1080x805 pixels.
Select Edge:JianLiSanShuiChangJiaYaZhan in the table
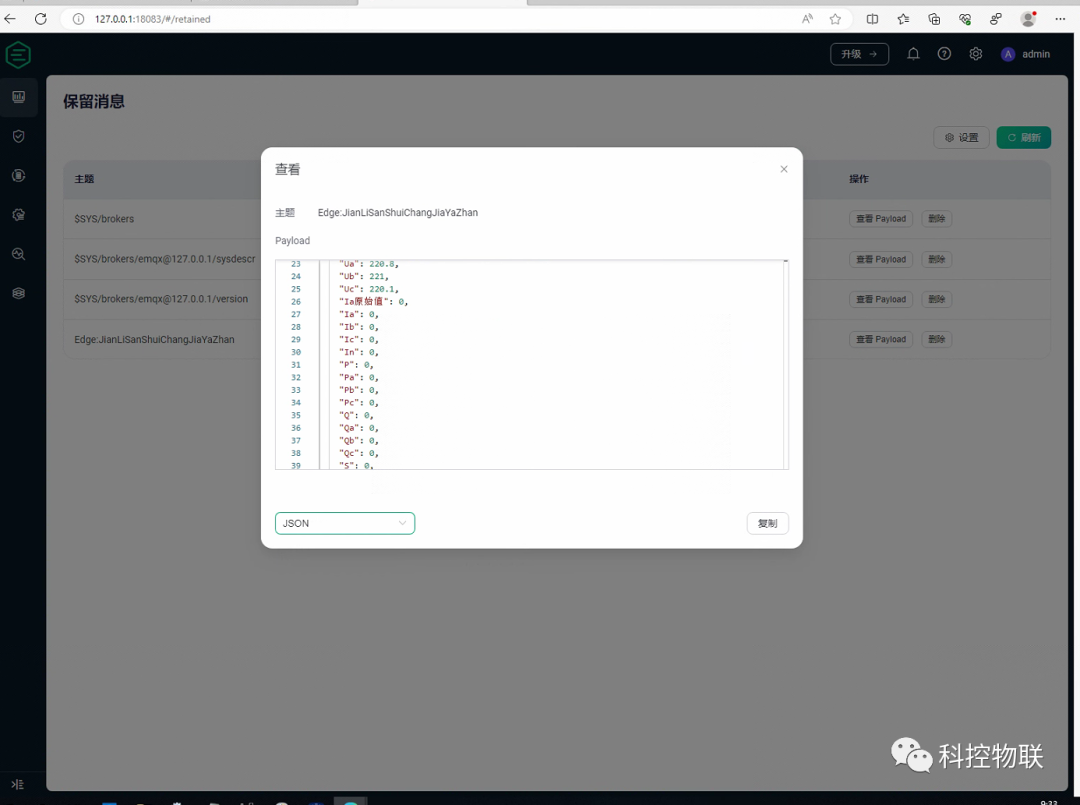point(154,339)
